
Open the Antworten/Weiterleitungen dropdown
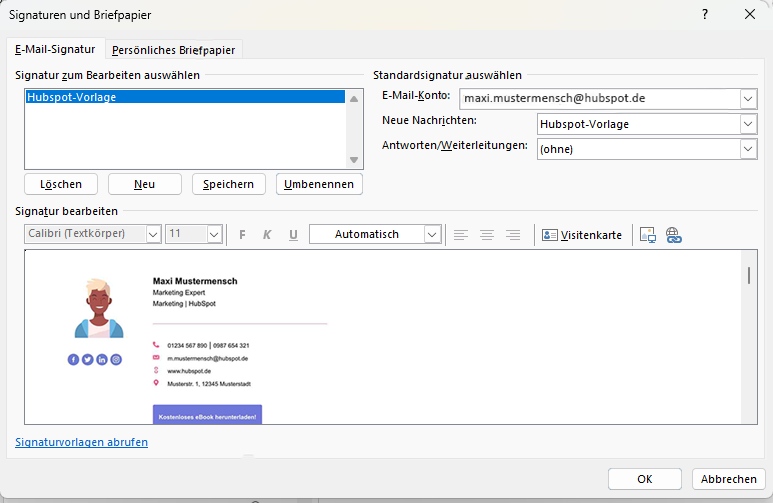click(748, 149)
